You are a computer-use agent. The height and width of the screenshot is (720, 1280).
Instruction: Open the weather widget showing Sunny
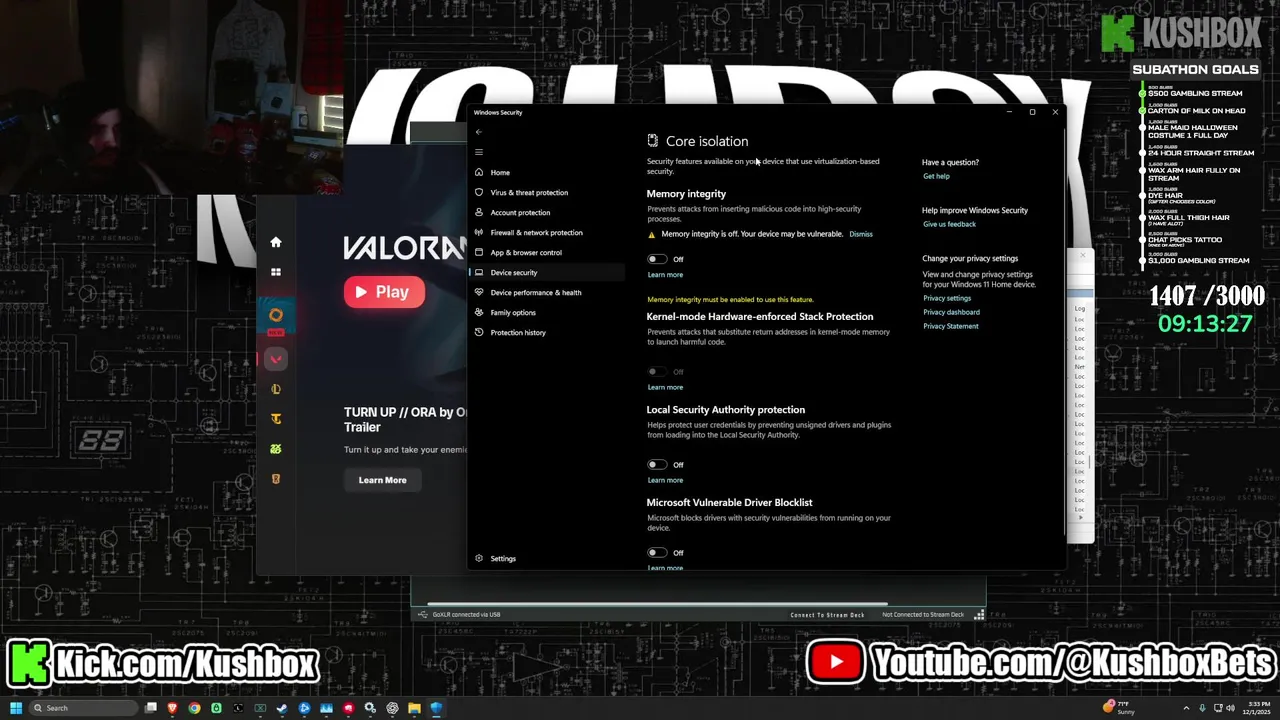tap(1119, 708)
